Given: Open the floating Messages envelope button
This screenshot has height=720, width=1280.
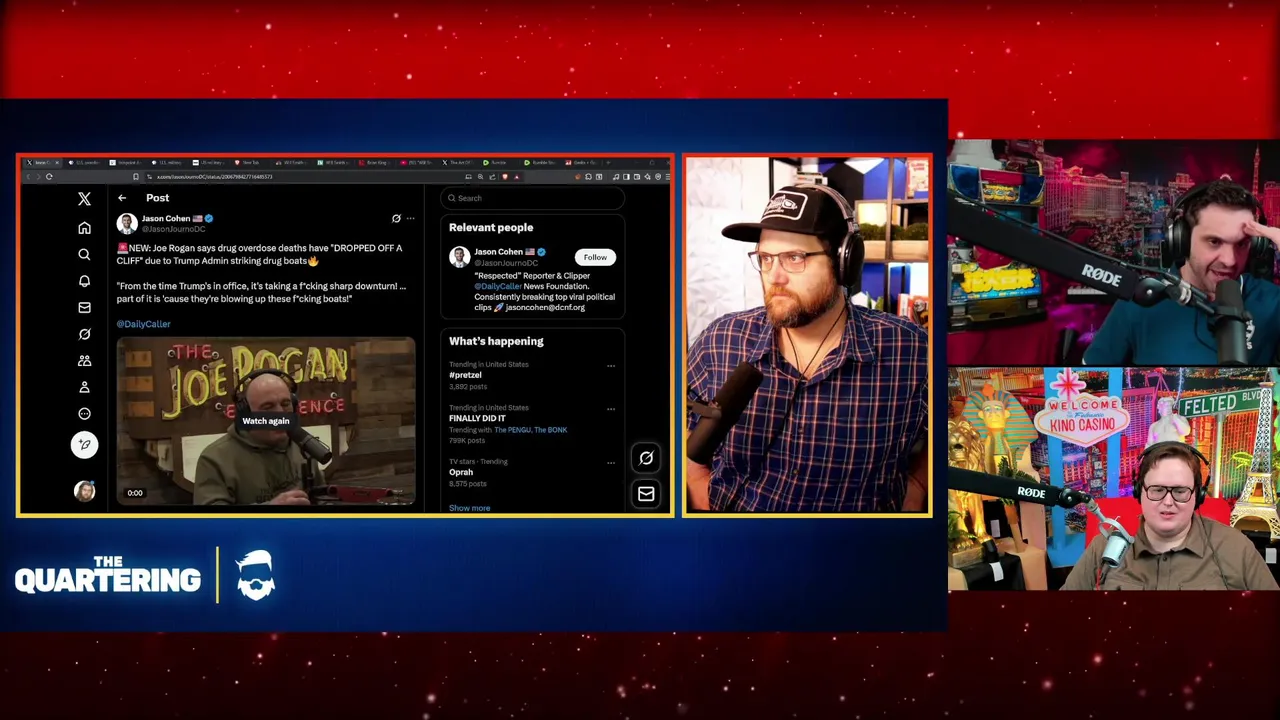Looking at the screenshot, I should click(646, 494).
